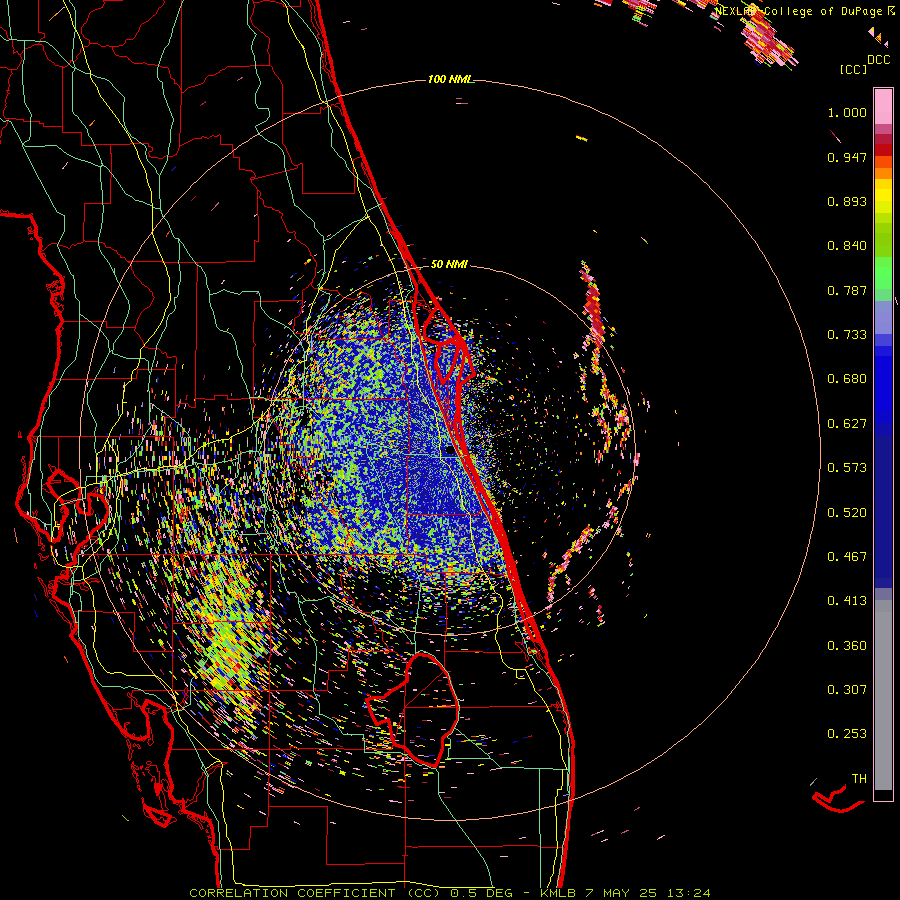
Task: Select the 0.947 legend value
Action: coord(847,157)
